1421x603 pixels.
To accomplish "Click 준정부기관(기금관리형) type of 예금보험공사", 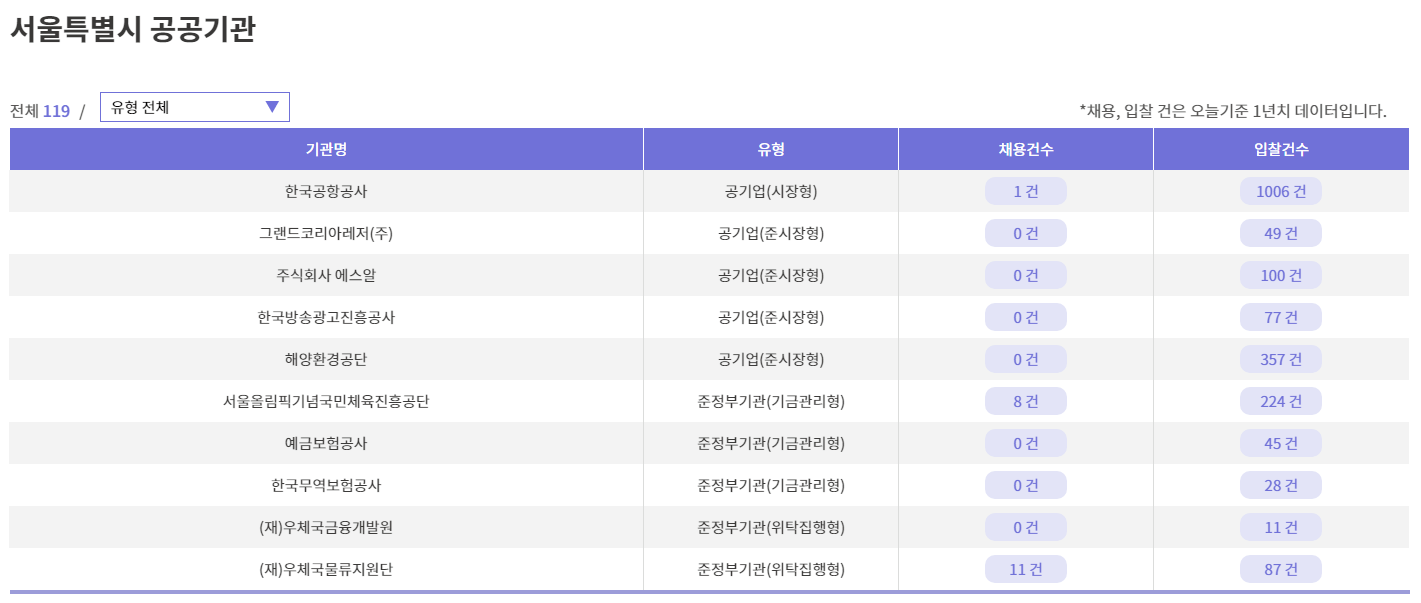I will (771, 443).
